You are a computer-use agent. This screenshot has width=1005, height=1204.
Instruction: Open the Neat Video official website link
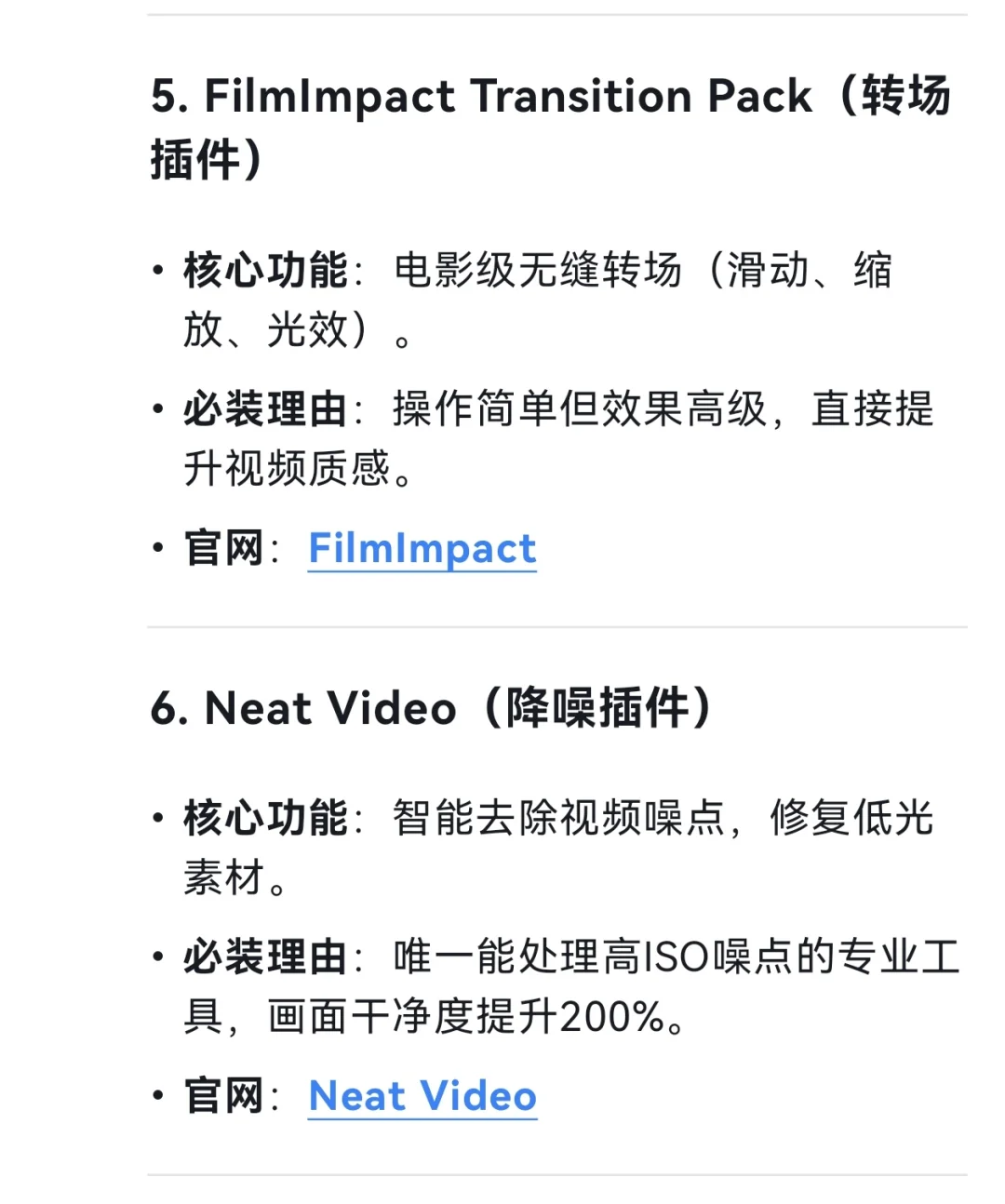422,1096
